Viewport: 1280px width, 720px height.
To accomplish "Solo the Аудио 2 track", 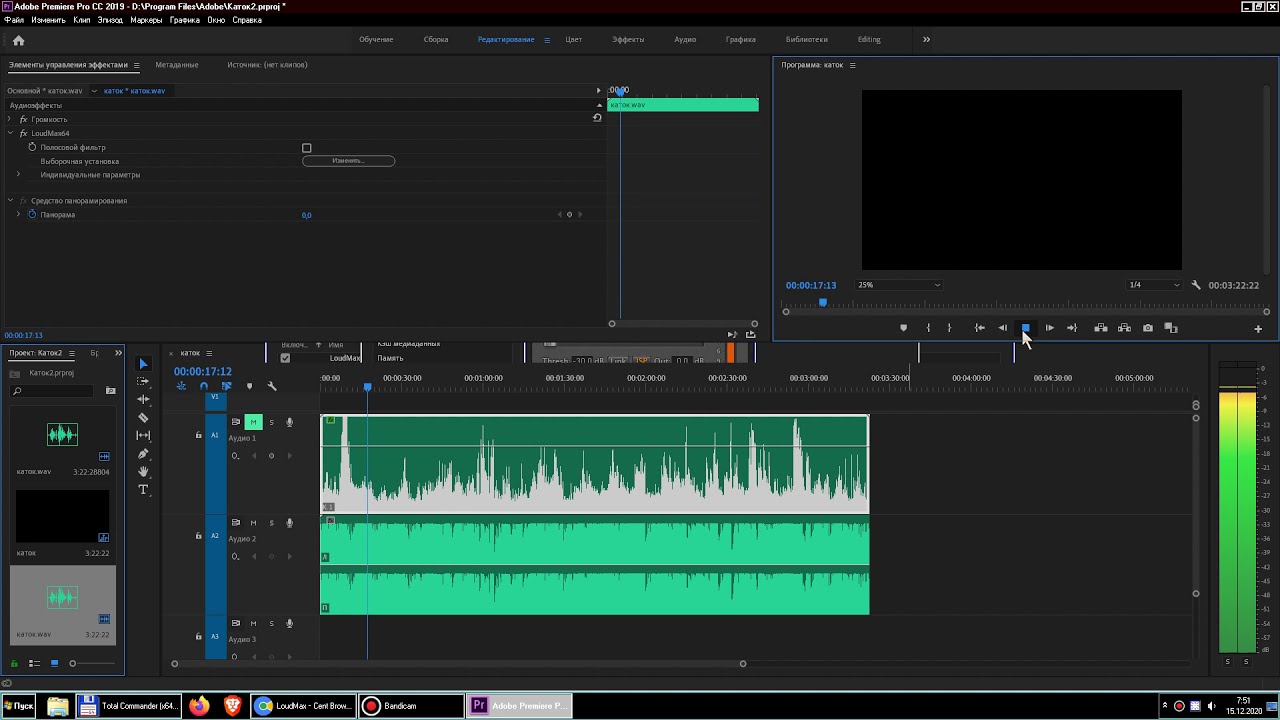I will point(271,523).
